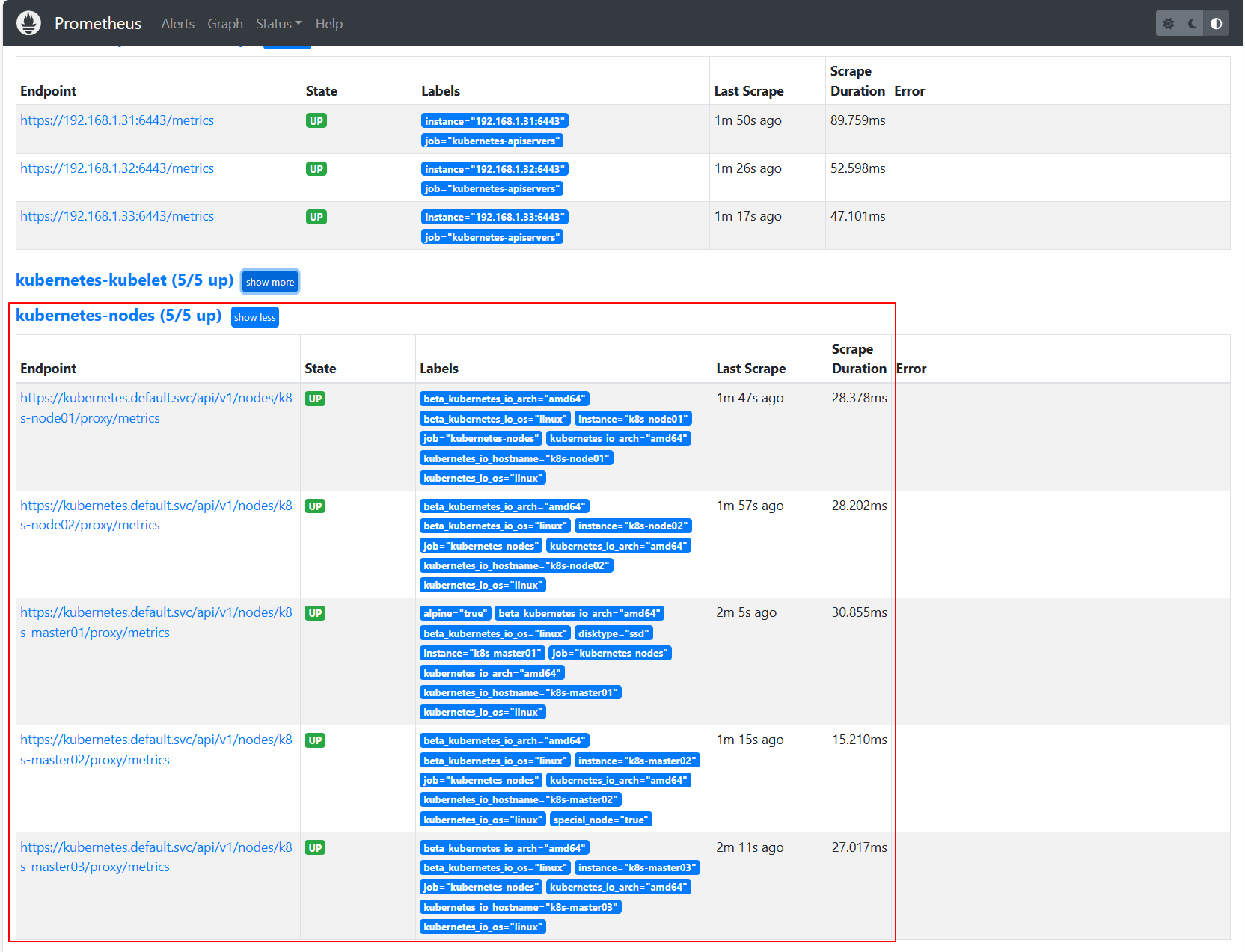Open the 192.168.1.33:6443 metrics endpoint
This screenshot has width=1245, height=952.
tap(117, 216)
